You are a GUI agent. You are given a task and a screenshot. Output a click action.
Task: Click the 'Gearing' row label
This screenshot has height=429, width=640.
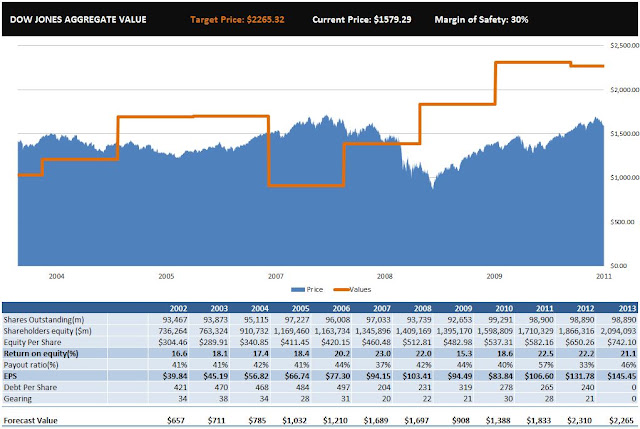18,399
